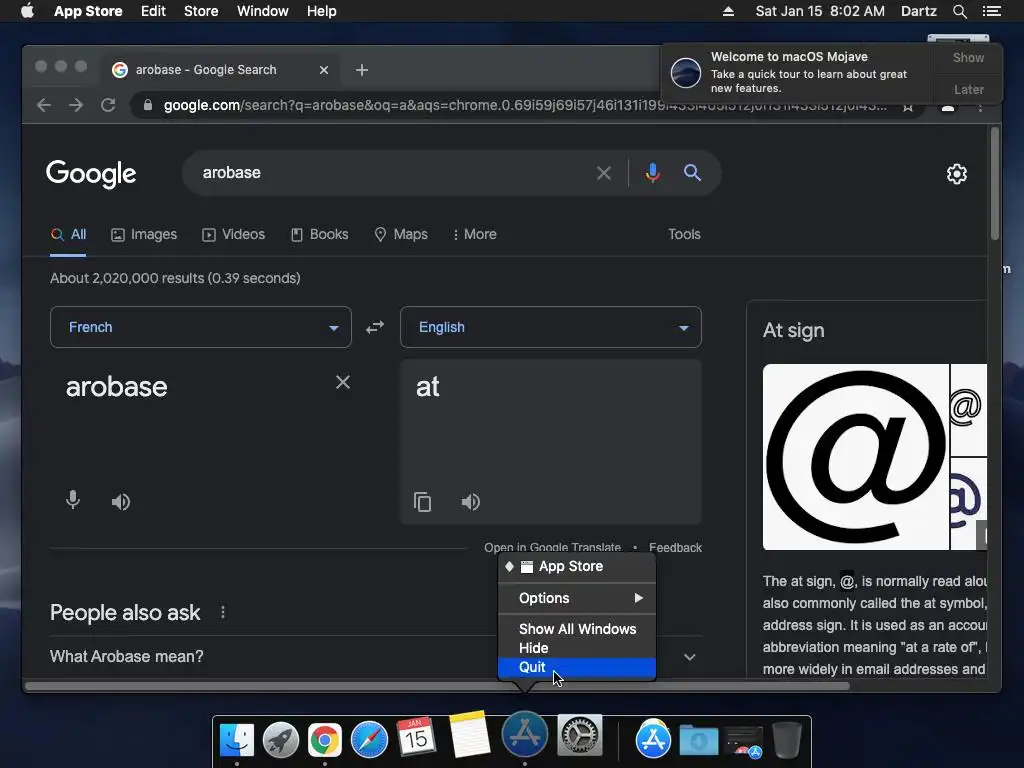Open a new Chrome tab

point(362,70)
